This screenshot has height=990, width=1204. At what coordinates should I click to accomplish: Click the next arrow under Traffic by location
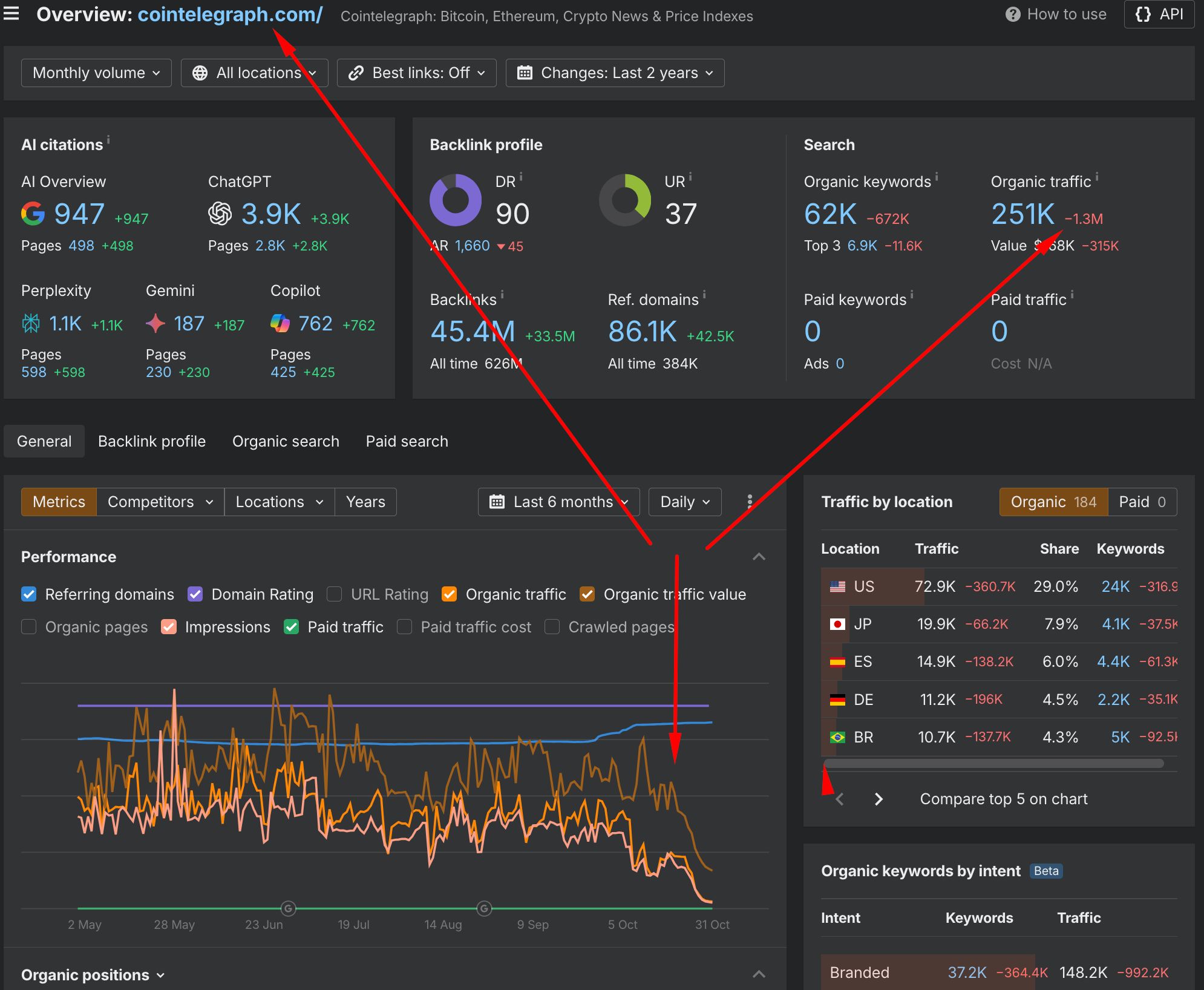[878, 799]
